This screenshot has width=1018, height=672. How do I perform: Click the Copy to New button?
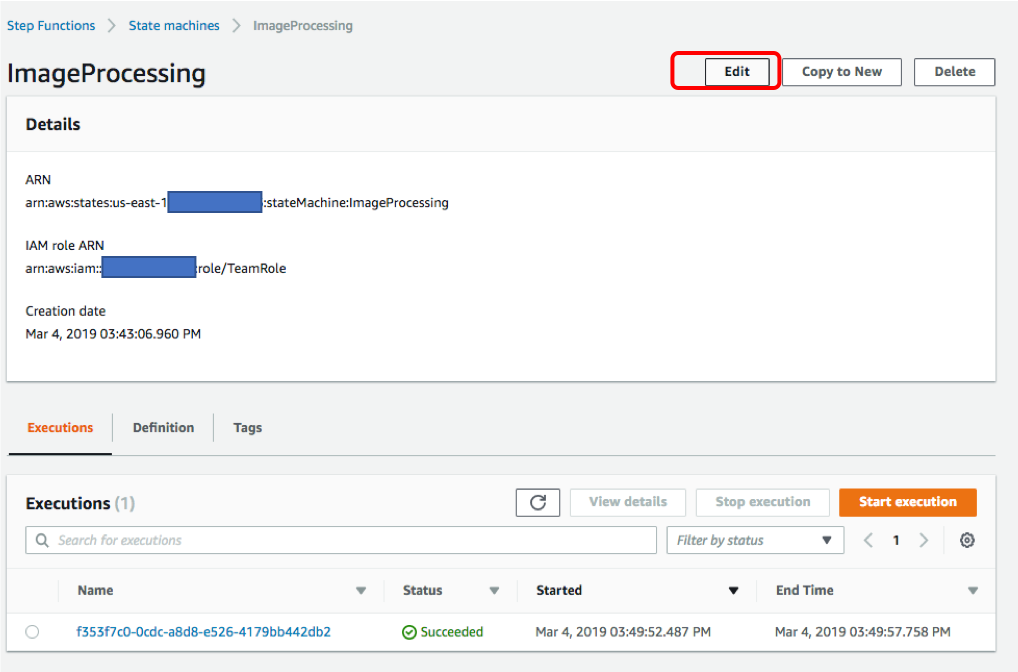pos(841,72)
